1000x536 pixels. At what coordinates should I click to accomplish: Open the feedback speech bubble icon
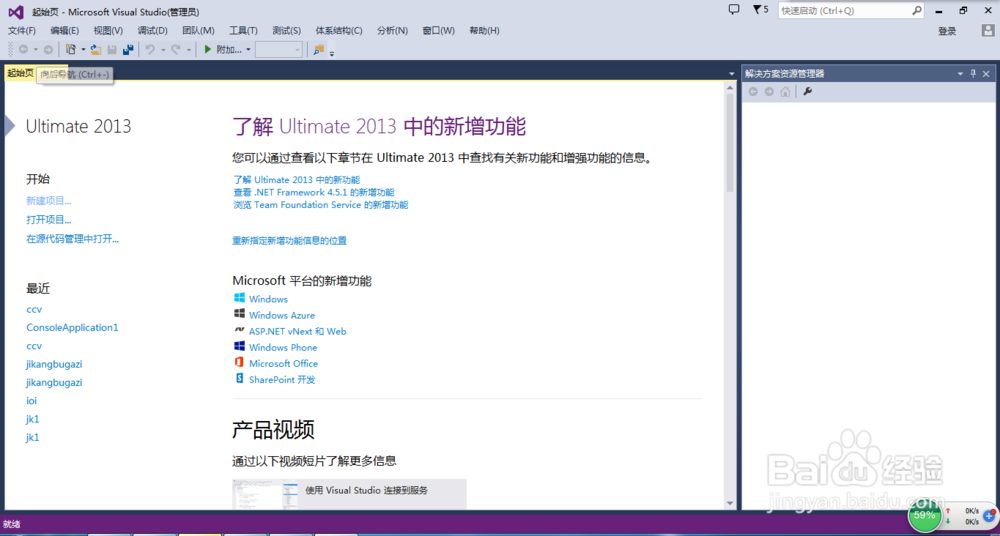click(x=733, y=10)
